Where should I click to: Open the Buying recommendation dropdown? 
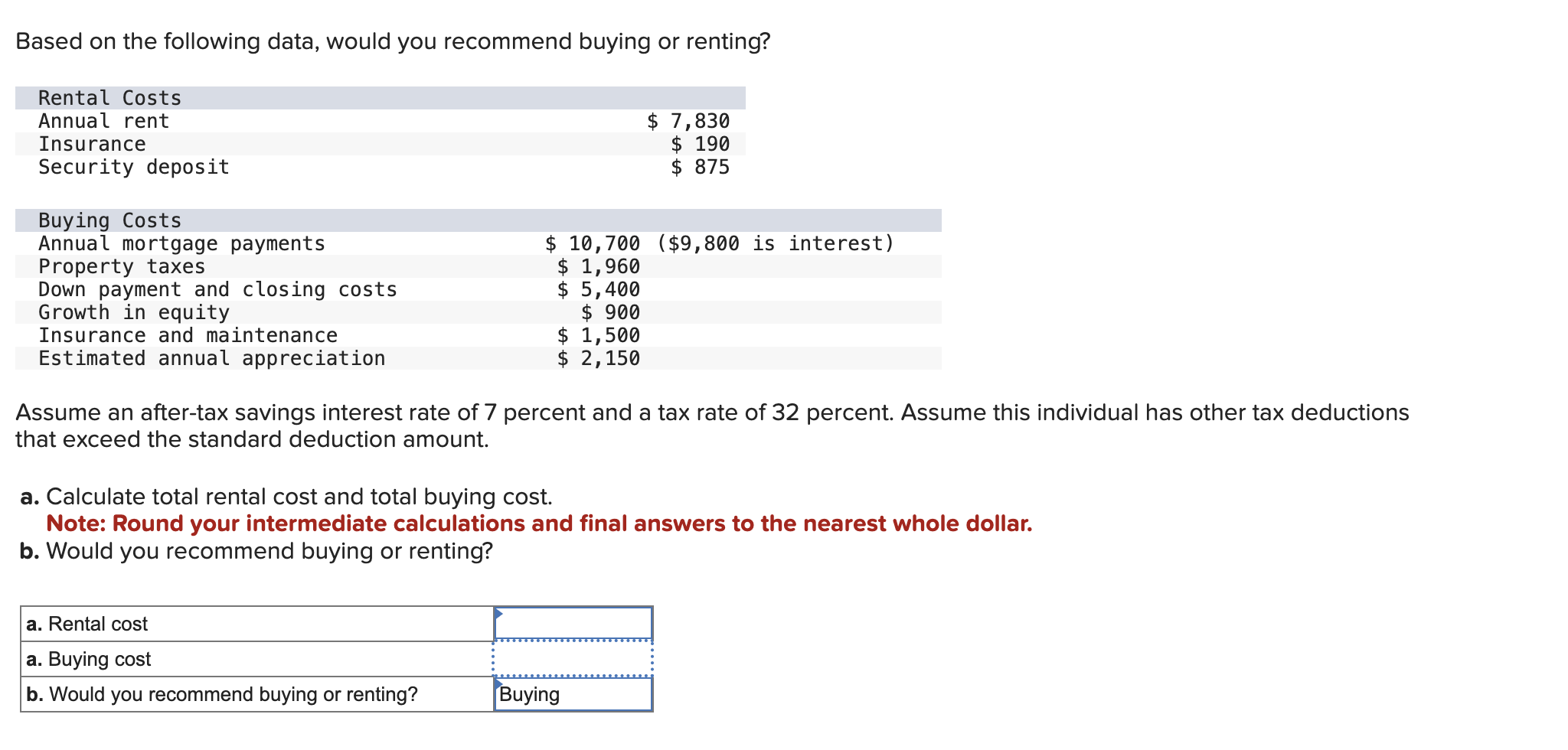573,694
